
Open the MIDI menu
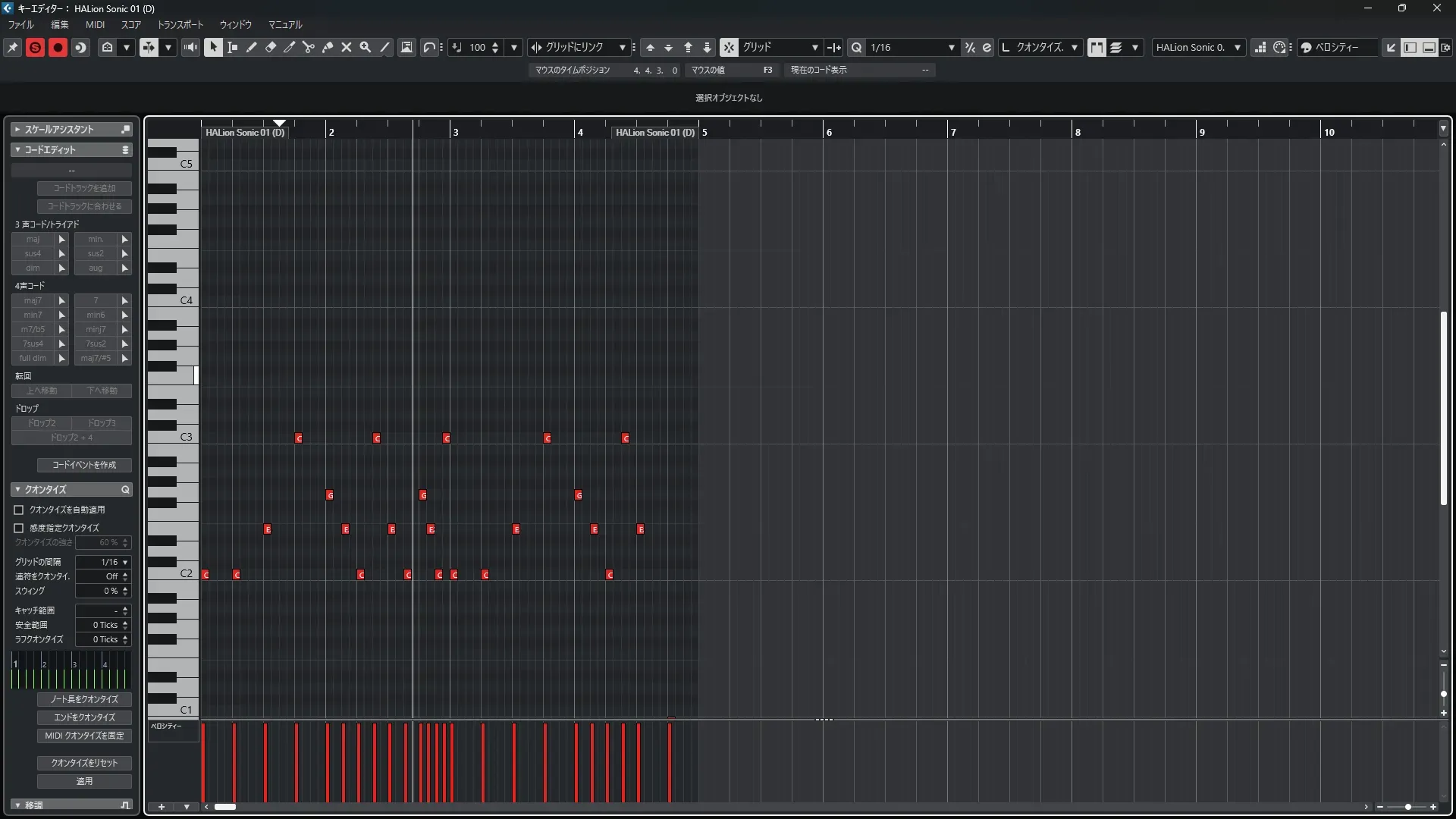point(95,24)
